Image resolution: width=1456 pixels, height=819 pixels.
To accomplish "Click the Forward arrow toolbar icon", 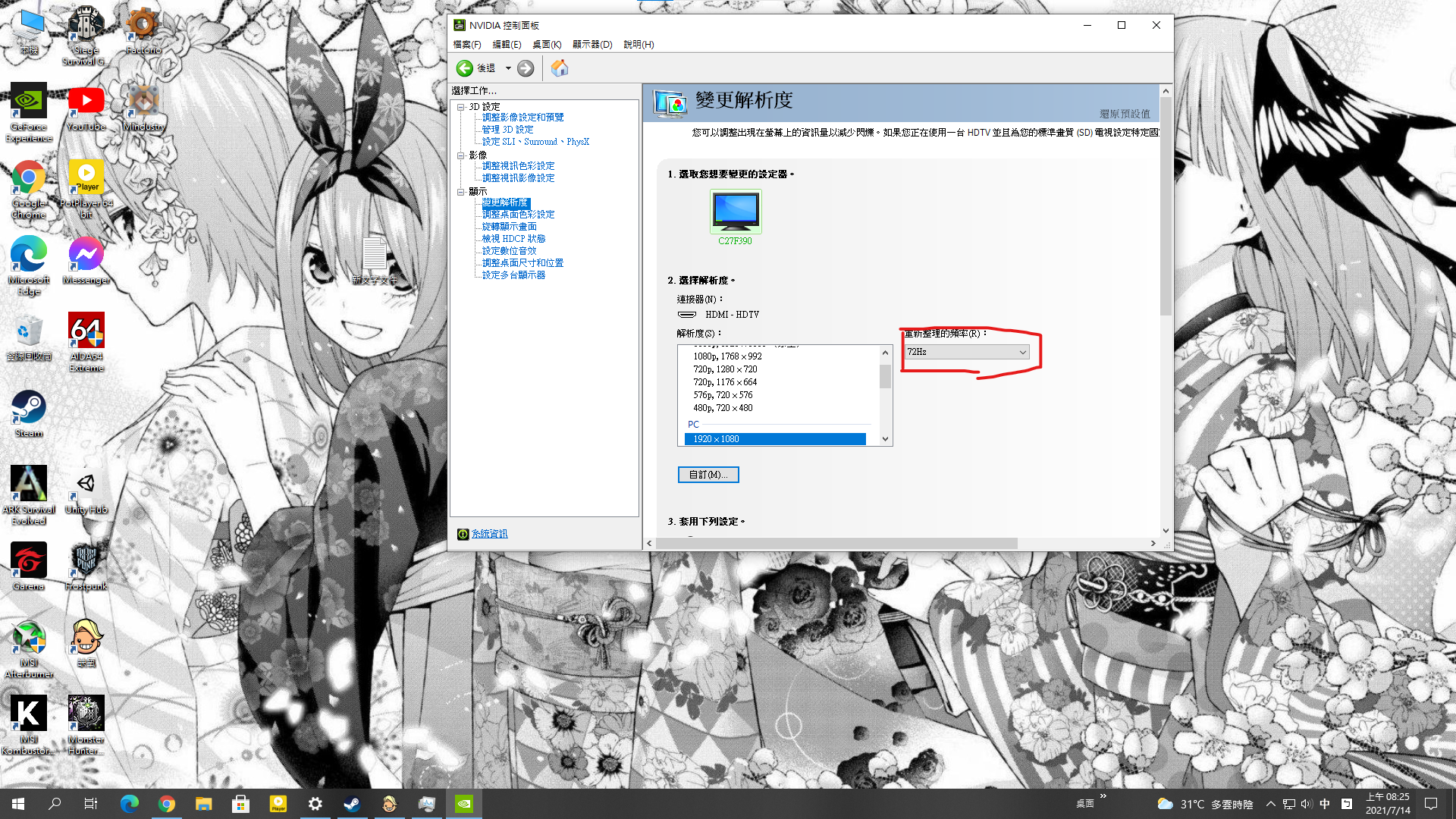I will [x=526, y=68].
